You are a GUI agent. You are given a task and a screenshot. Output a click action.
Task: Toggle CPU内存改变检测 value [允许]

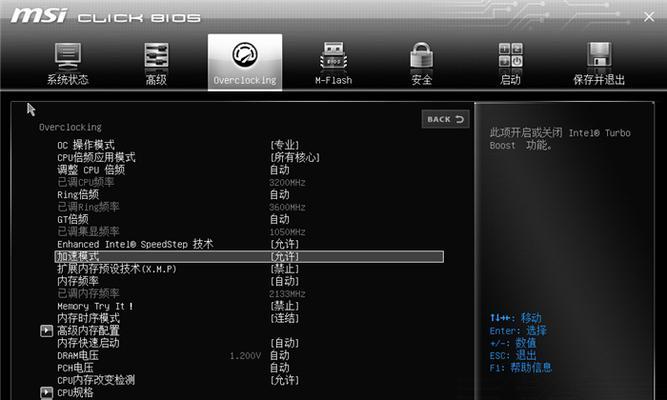click(285, 380)
